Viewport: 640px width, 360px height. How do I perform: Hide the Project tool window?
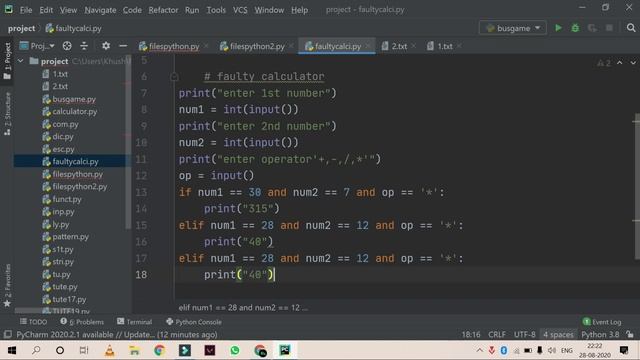[x=123, y=46]
